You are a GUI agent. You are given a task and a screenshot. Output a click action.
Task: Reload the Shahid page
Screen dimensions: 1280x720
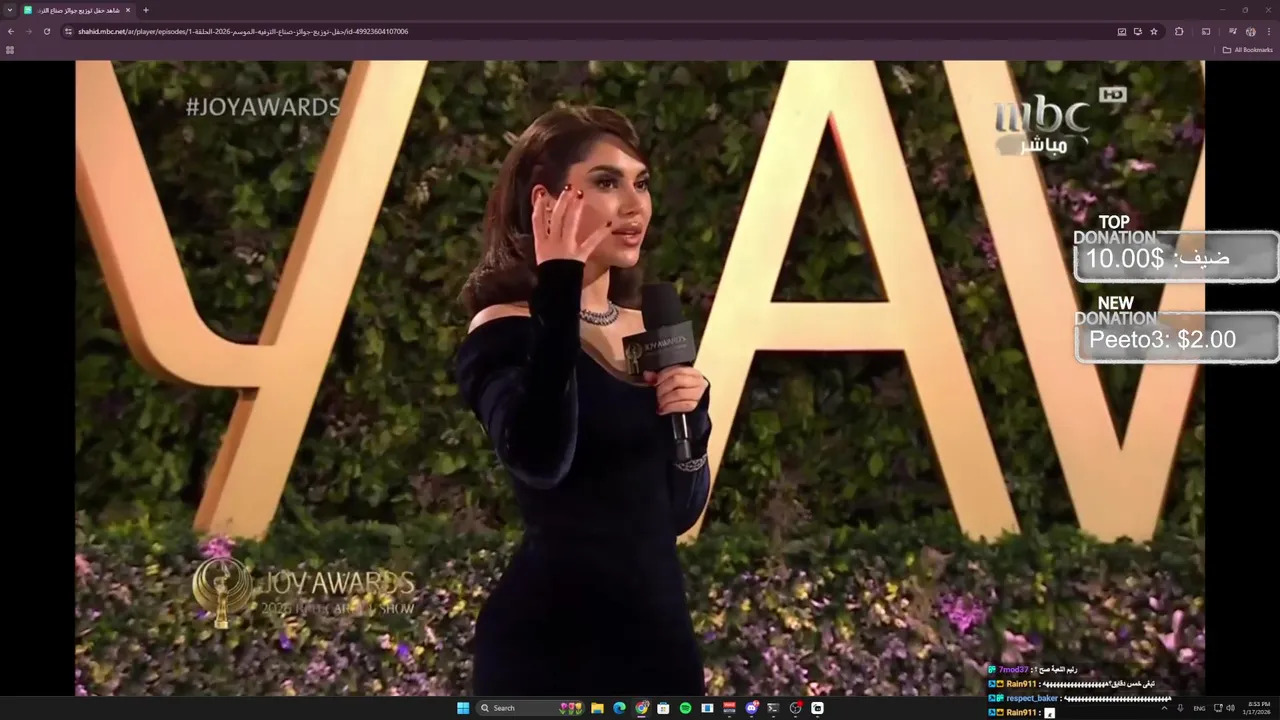(x=46, y=31)
